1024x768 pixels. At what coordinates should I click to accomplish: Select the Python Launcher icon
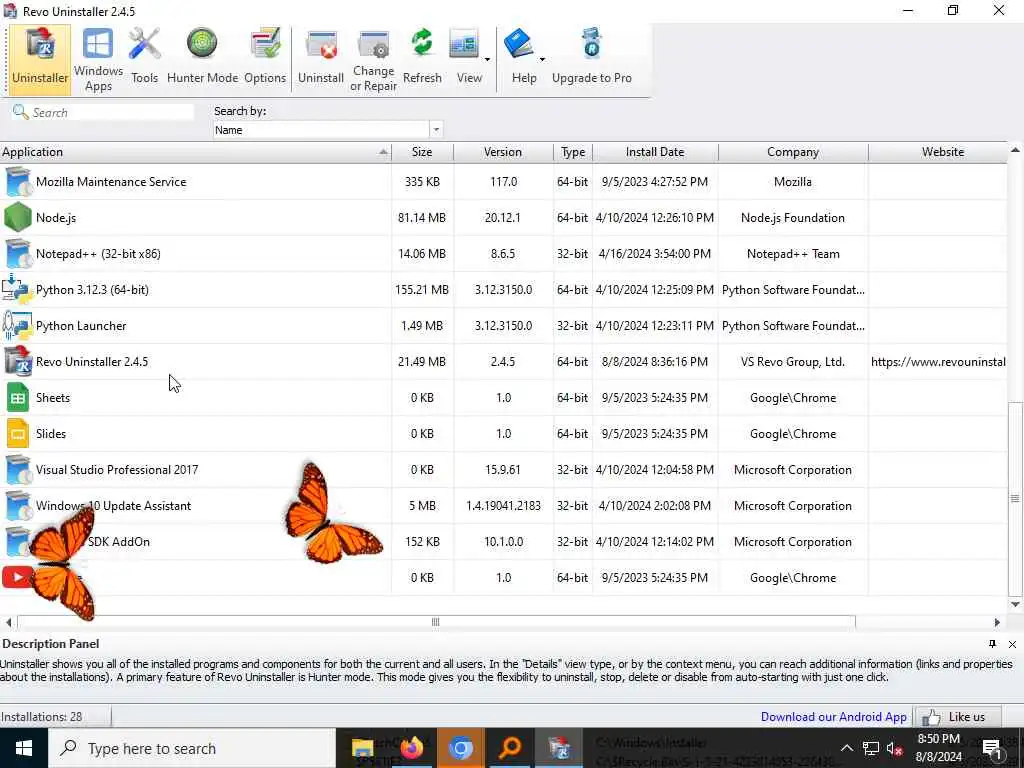point(18,325)
